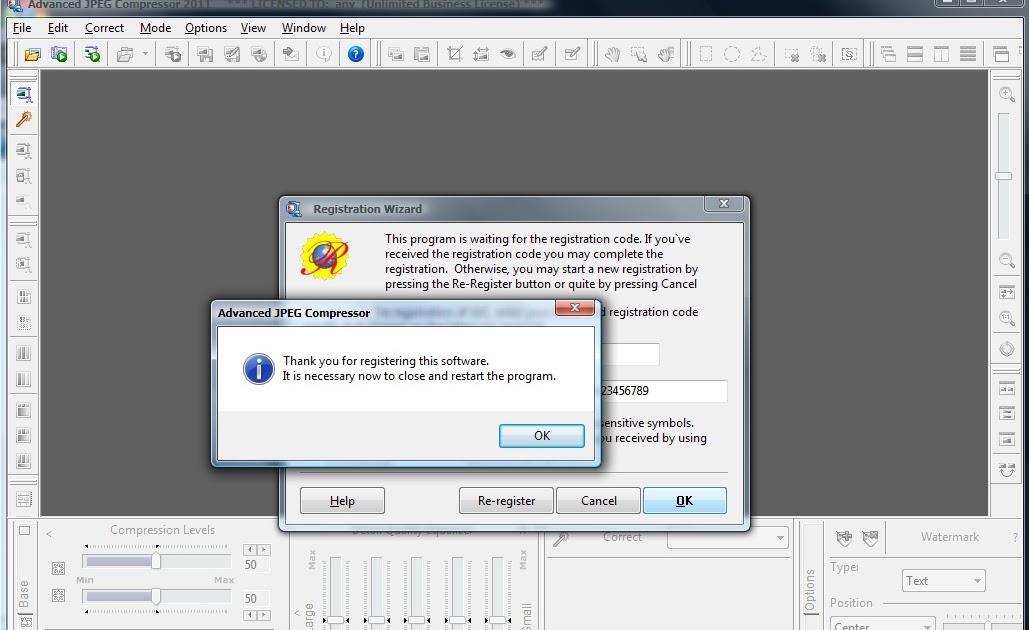Image resolution: width=1029 pixels, height=630 pixels.
Task: Click the Save (floppy disk) toolbar icon
Action: [205, 54]
